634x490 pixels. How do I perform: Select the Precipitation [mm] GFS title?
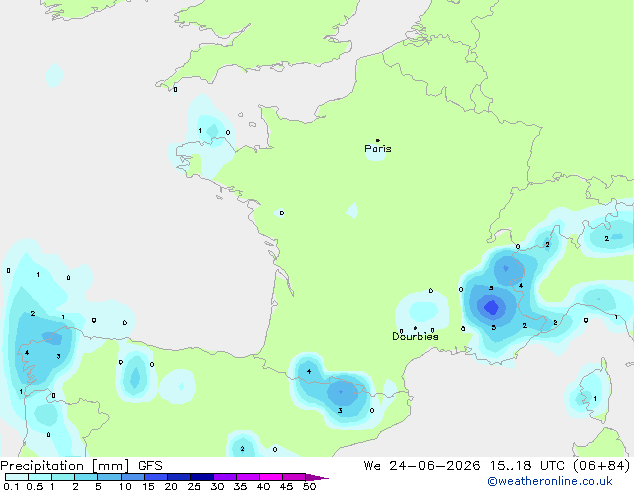(81, 466)
